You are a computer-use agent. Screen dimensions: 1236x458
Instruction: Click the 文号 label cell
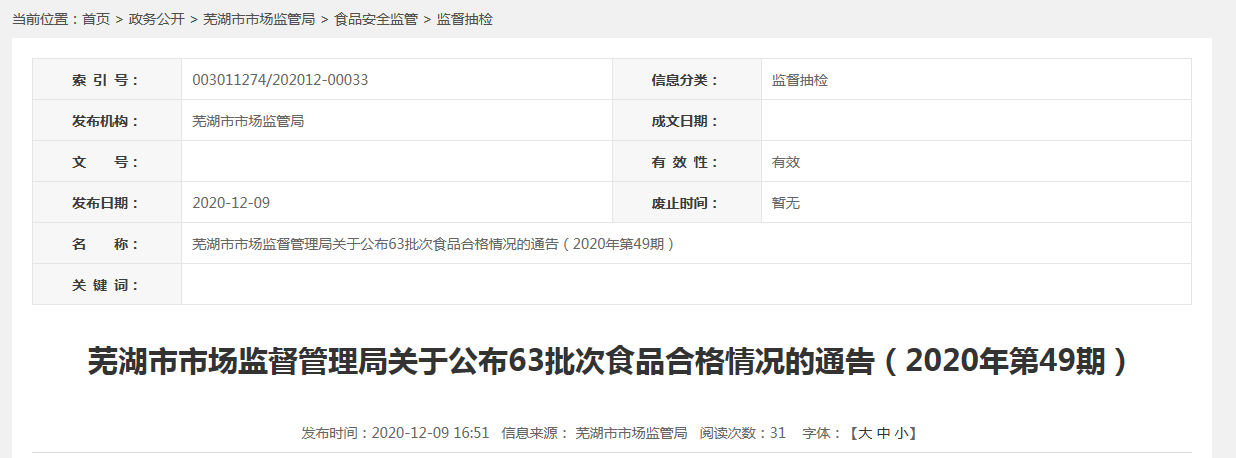pyautogui.click(x=107, y=162)
